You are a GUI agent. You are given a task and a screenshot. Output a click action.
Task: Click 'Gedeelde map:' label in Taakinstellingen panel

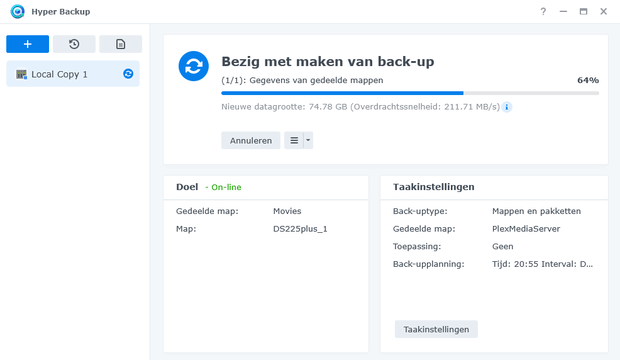(424, 229)
